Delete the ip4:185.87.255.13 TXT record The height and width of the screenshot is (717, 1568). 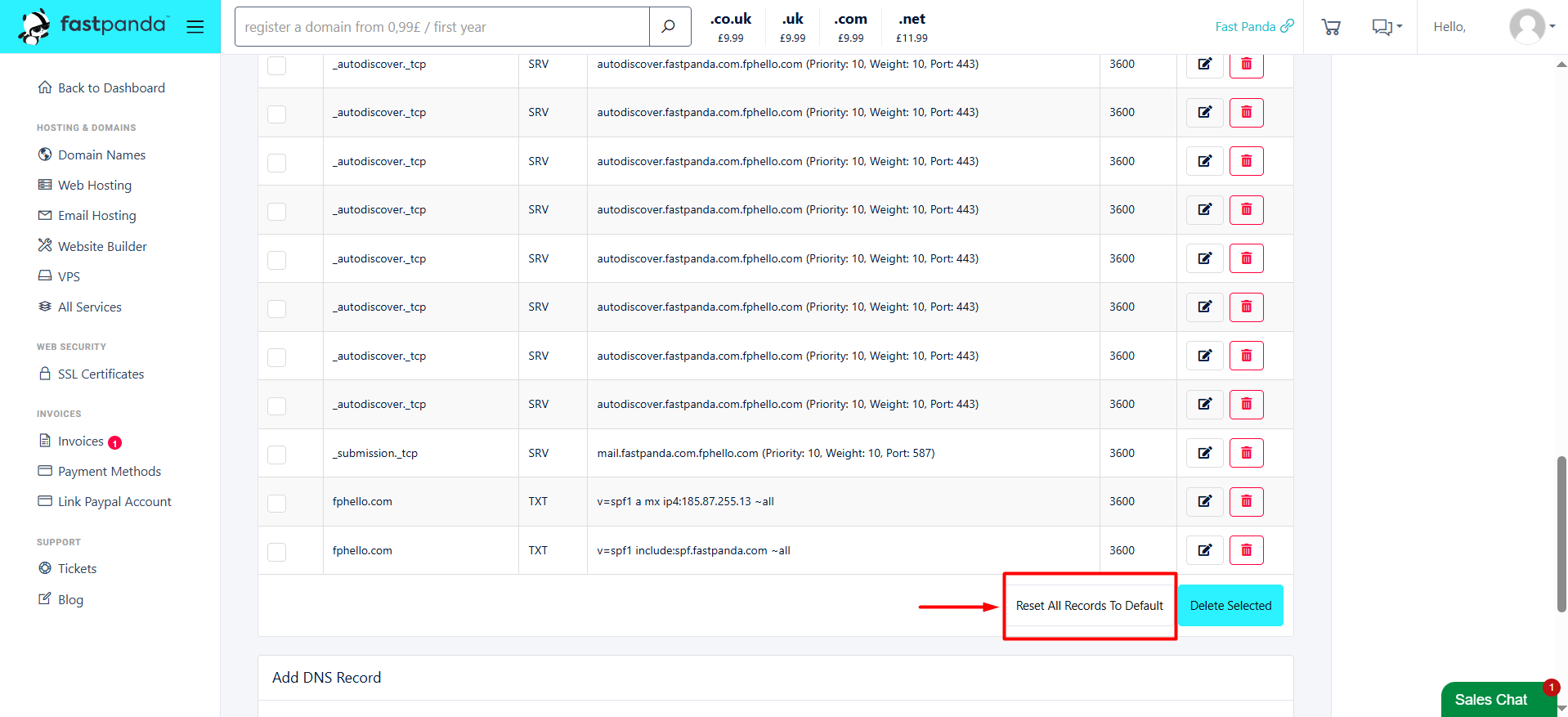[1246, 501]
